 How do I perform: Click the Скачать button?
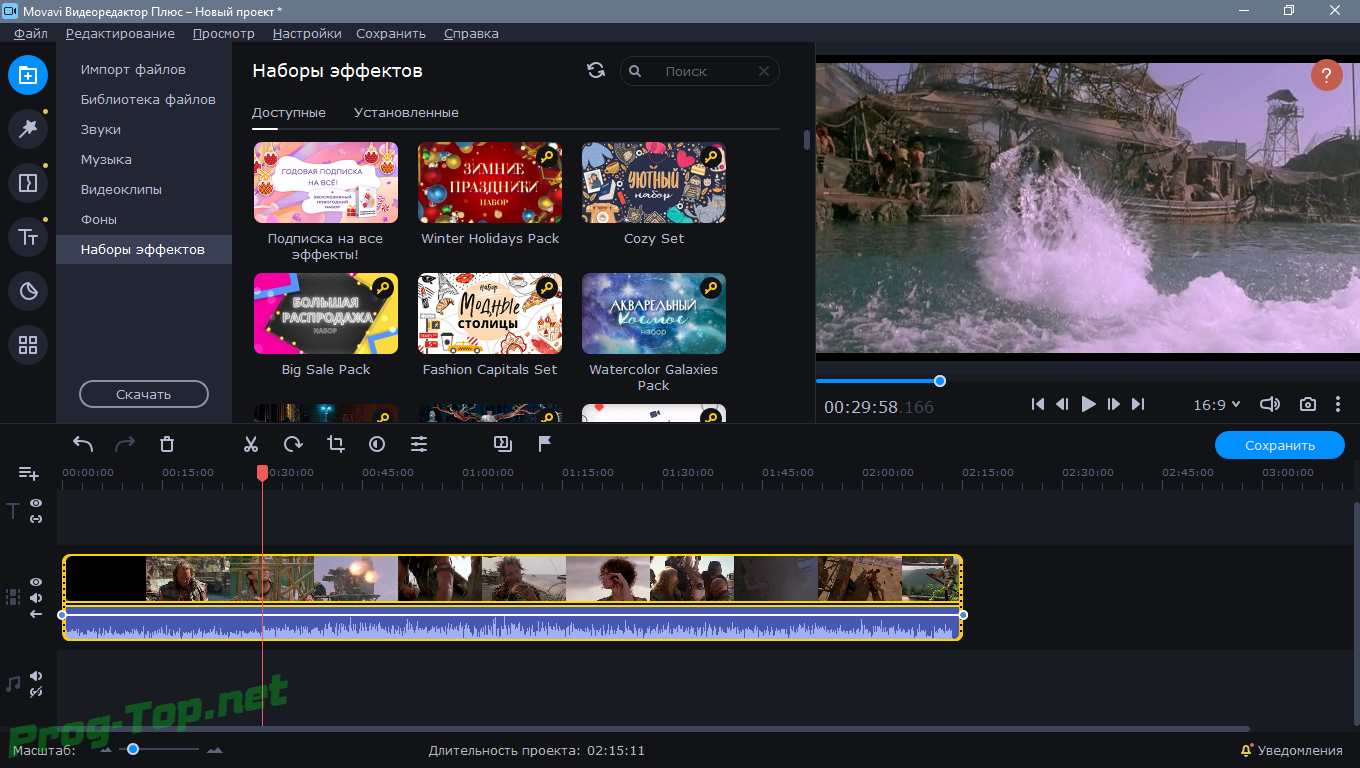pyautogui.click(x=144, y=394)
